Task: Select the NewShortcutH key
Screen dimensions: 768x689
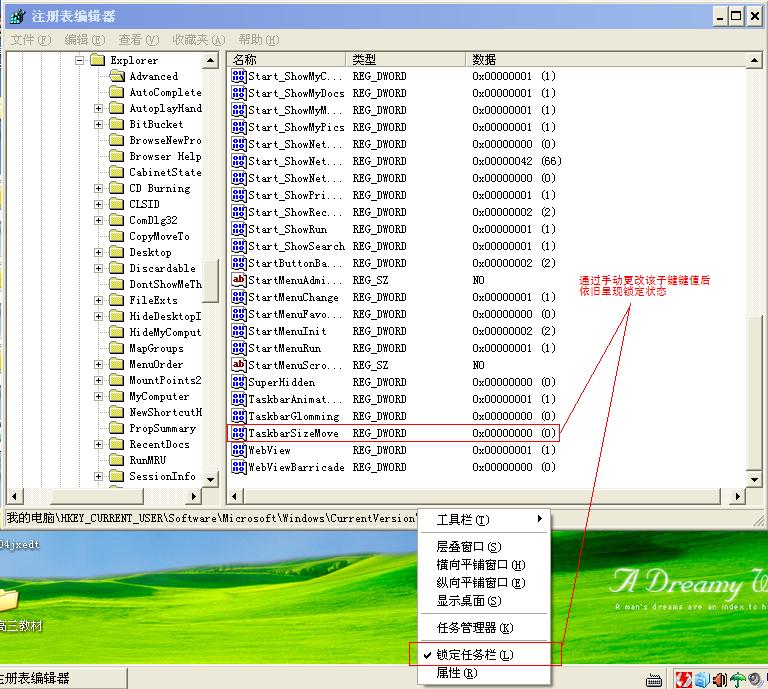Action: pyautogui.click(x=165, y=412)
